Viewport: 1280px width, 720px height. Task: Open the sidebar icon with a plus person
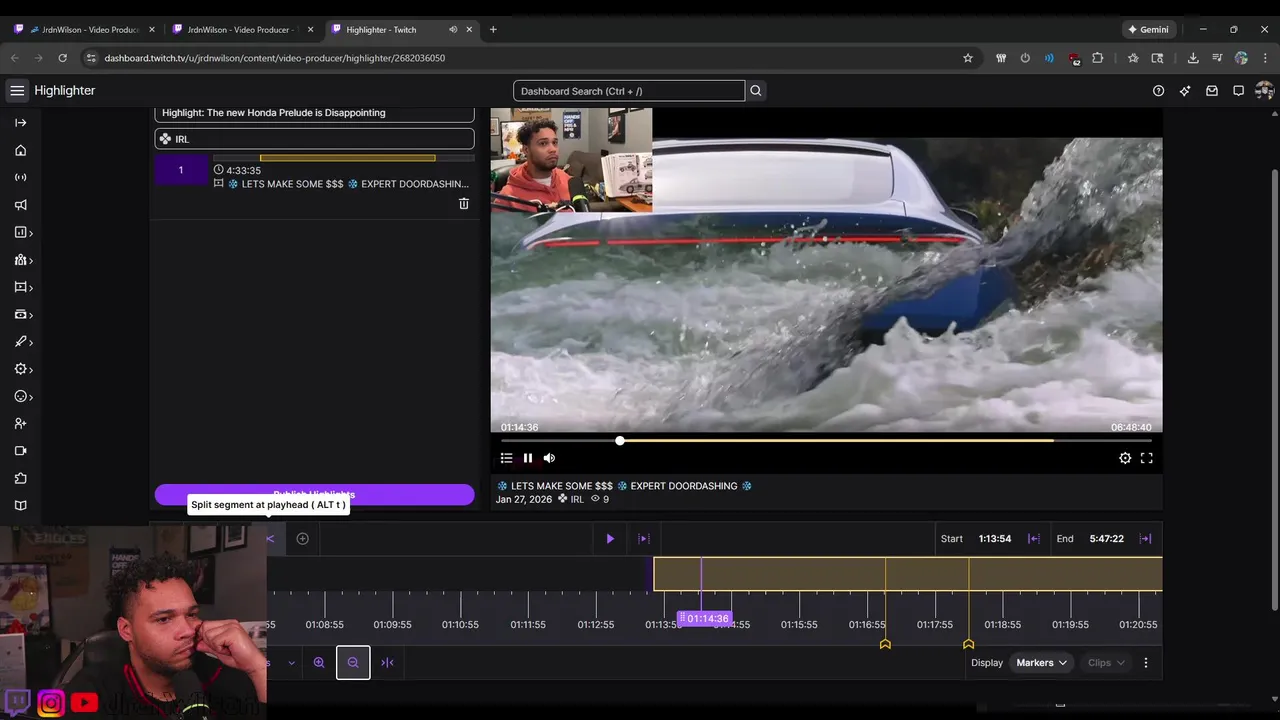coord(20,424)
